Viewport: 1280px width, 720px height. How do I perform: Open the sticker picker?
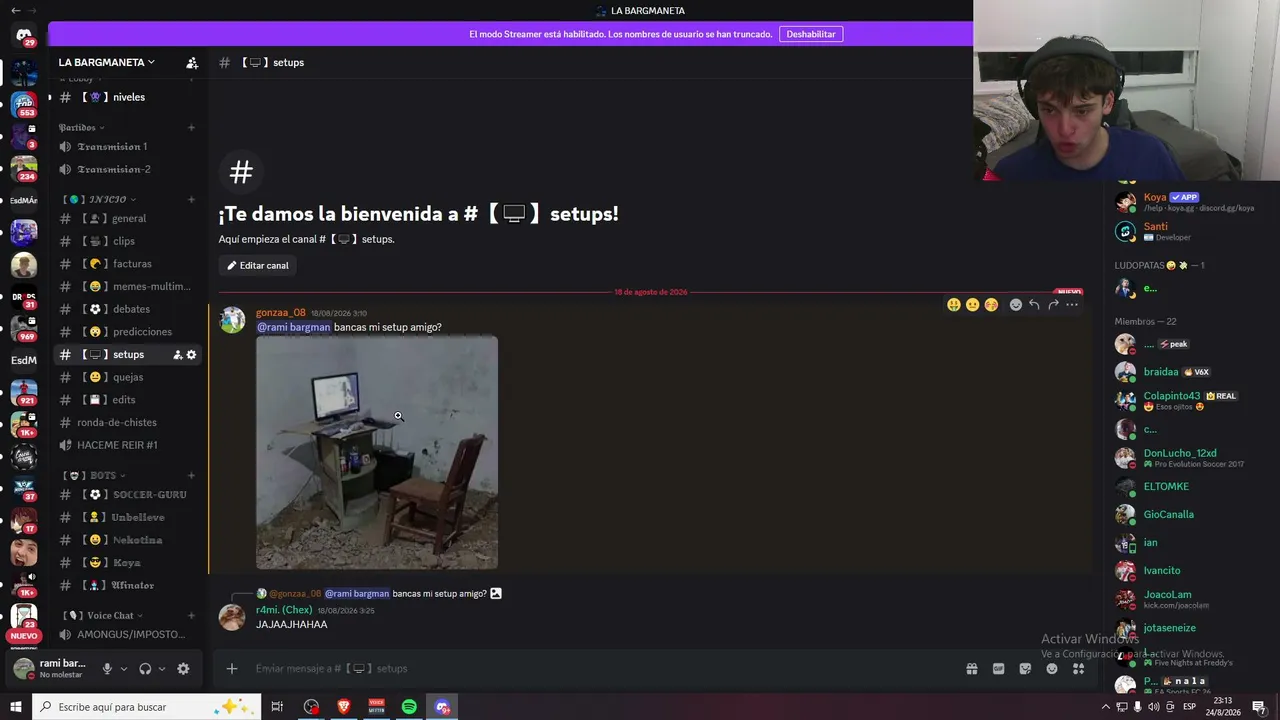1025,668
